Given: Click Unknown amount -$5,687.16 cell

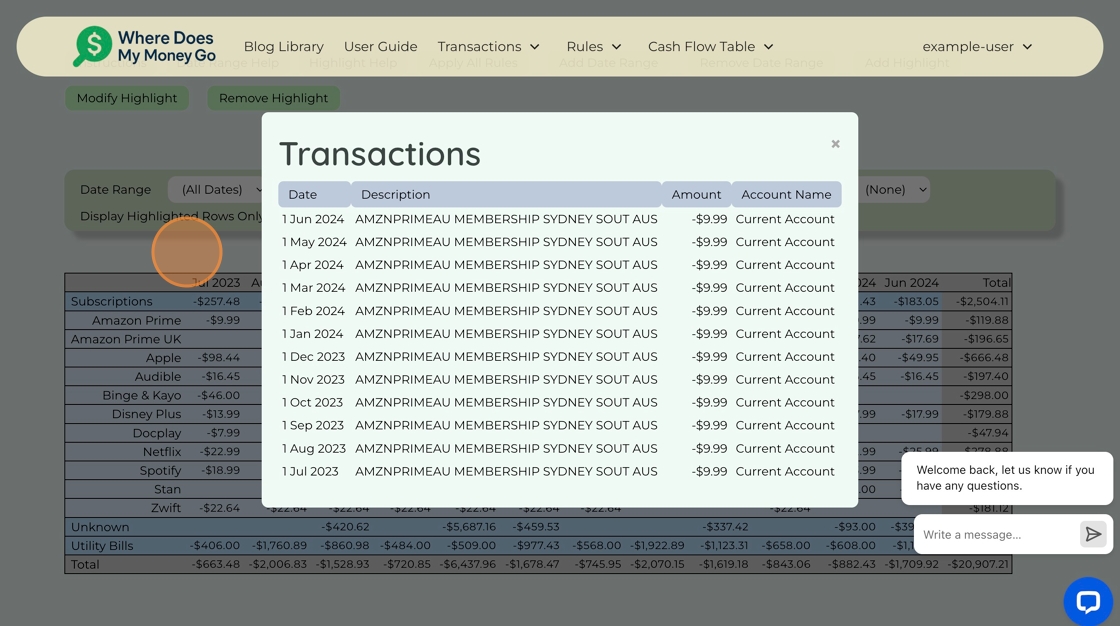Looking at the screenshot, I should point(469,527).
